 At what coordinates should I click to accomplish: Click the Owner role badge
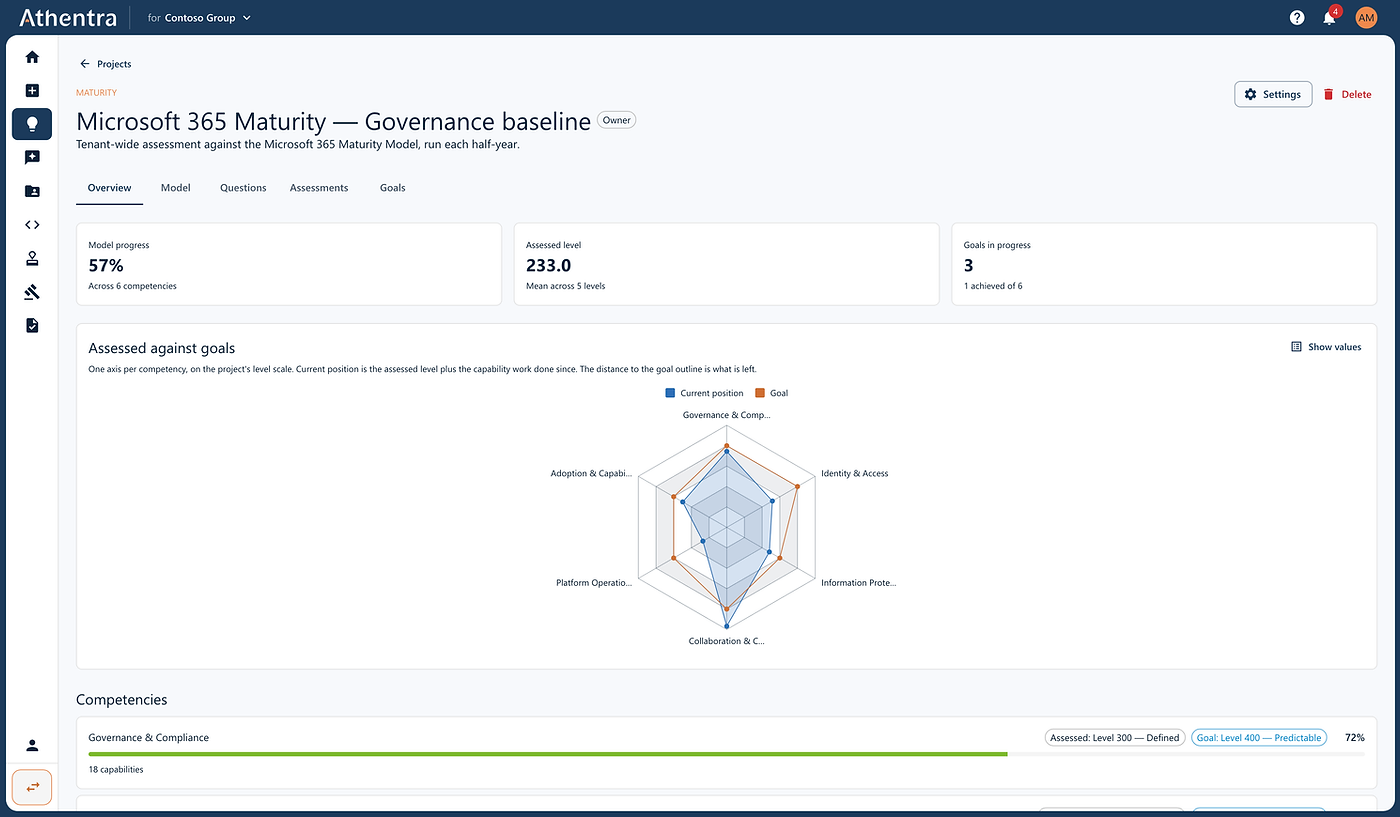click(616, 120)
